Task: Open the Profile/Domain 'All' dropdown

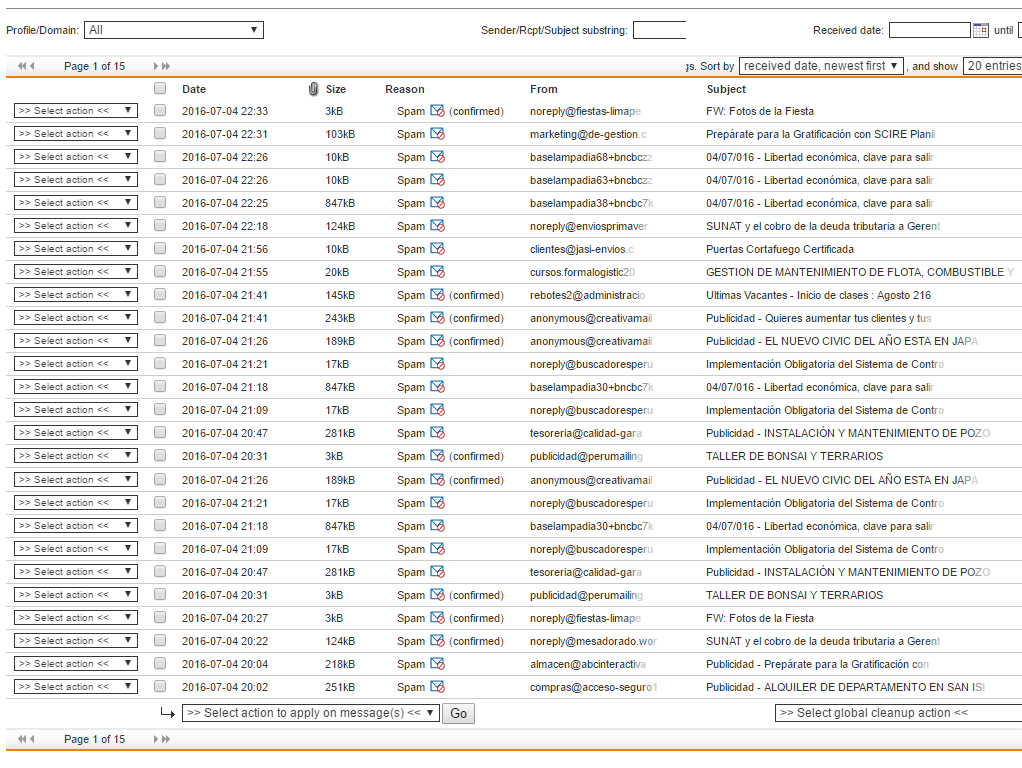Action: click(x=173, y=30)
